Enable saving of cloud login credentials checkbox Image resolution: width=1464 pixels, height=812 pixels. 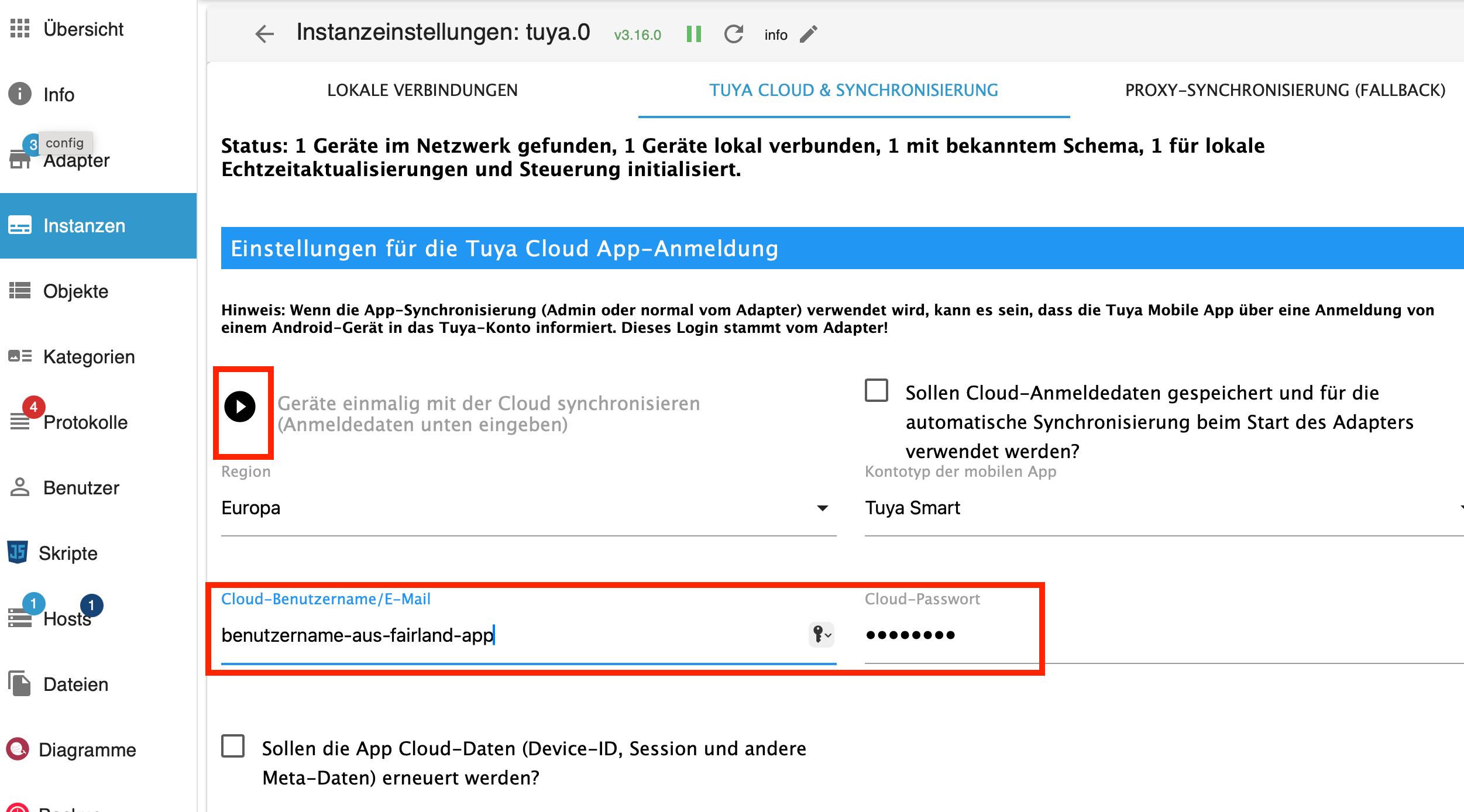(x=876, y=391)
